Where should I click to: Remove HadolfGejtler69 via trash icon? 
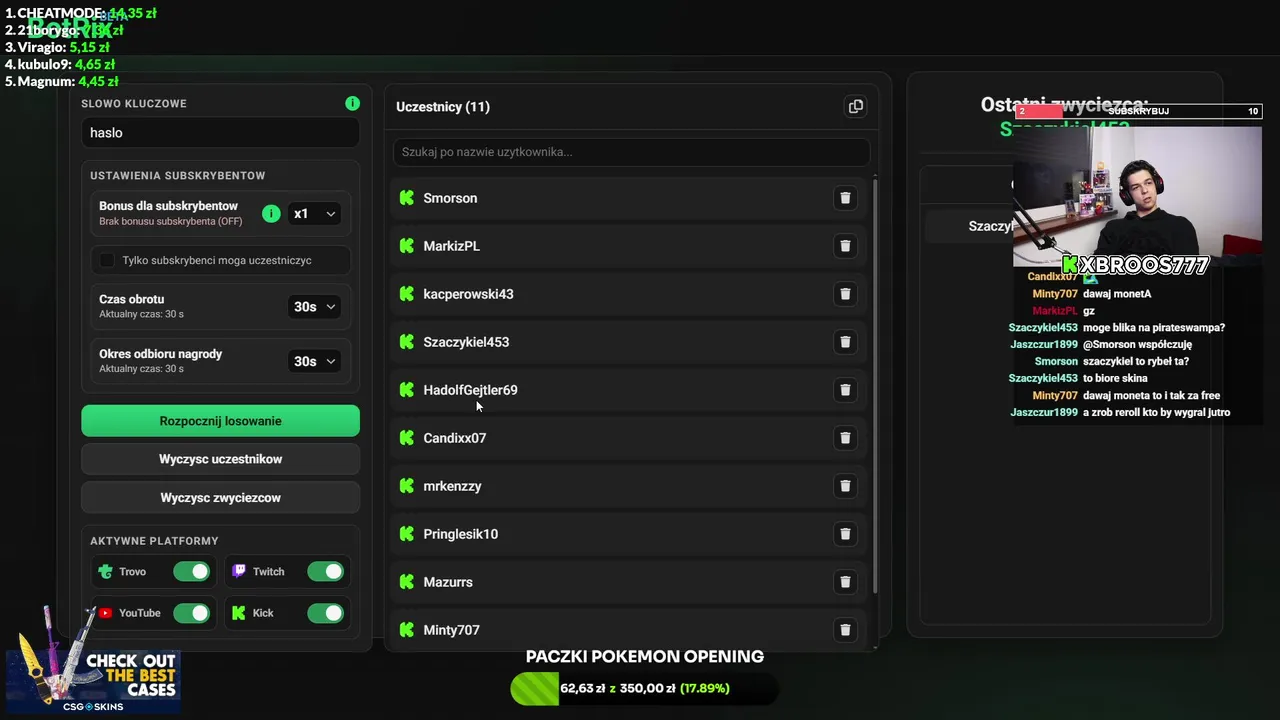[845, 390]
